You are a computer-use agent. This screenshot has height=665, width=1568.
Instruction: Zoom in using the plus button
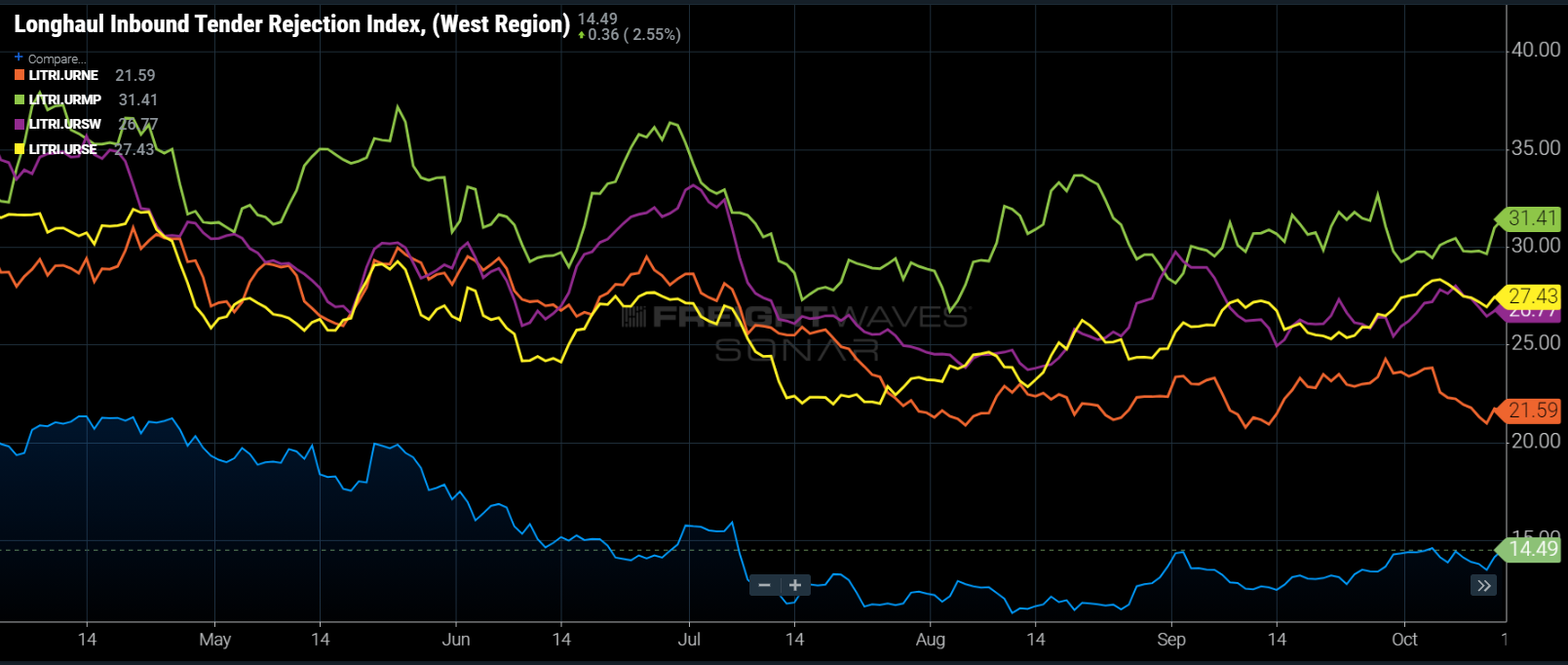pos(795,585)
